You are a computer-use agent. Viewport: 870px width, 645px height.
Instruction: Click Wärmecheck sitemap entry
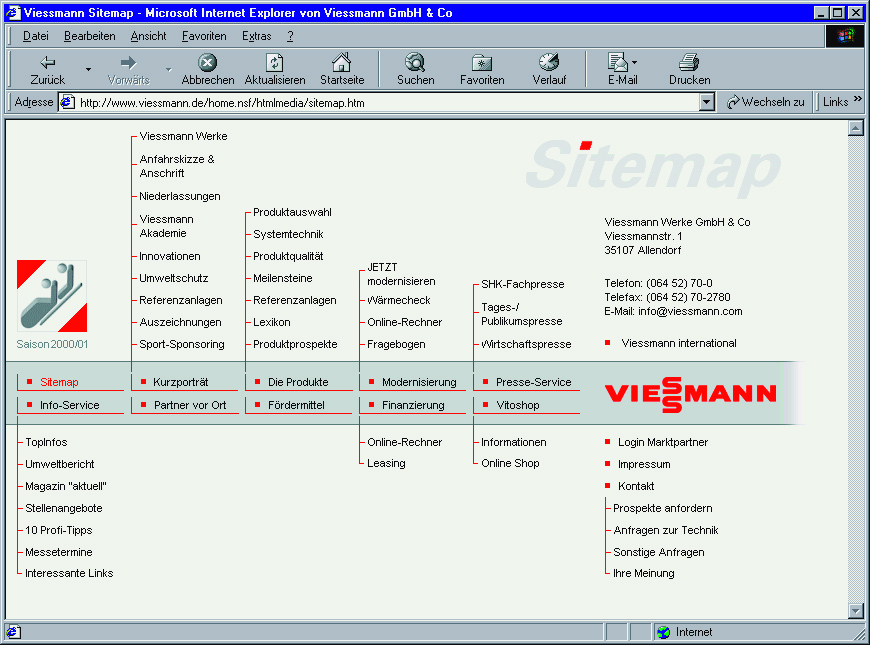tap(398, 300)
